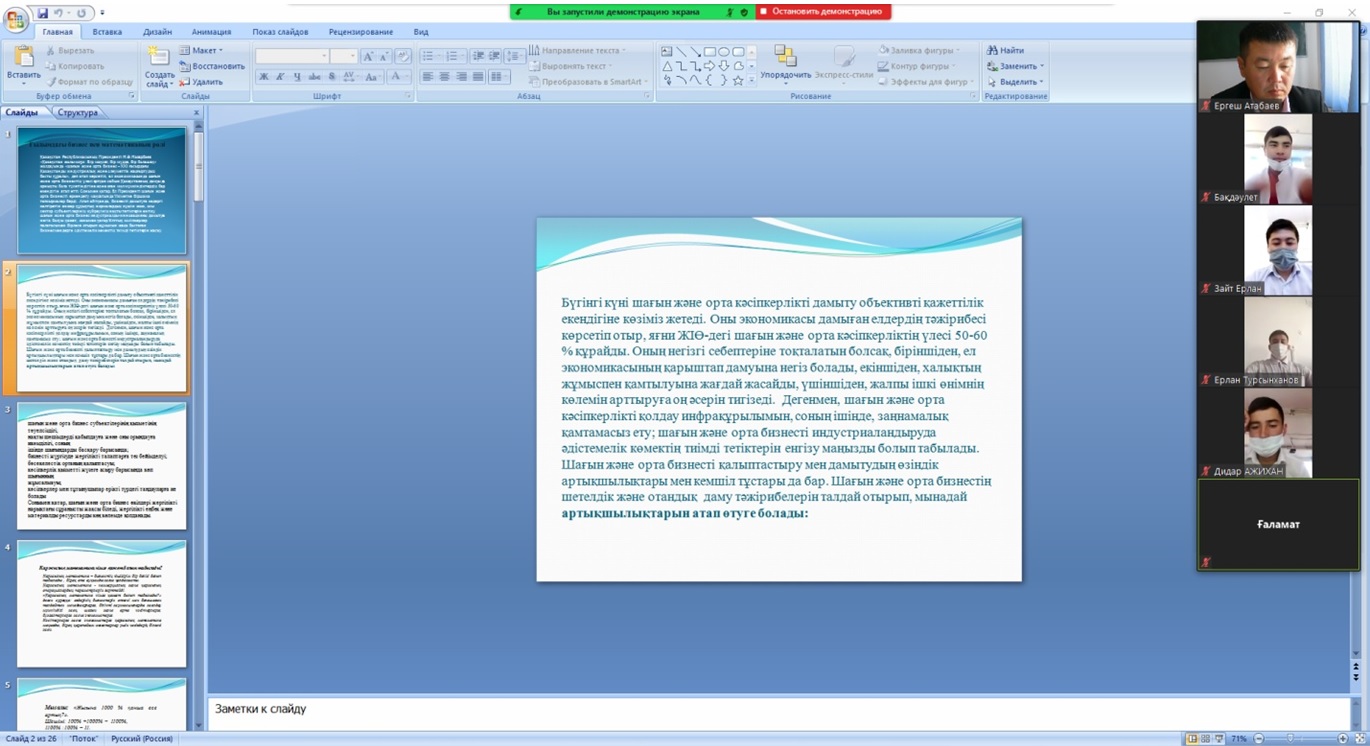Create a new slide with Создать слайд
Viewport: 1370px width, 746px height.
[159, 67]
